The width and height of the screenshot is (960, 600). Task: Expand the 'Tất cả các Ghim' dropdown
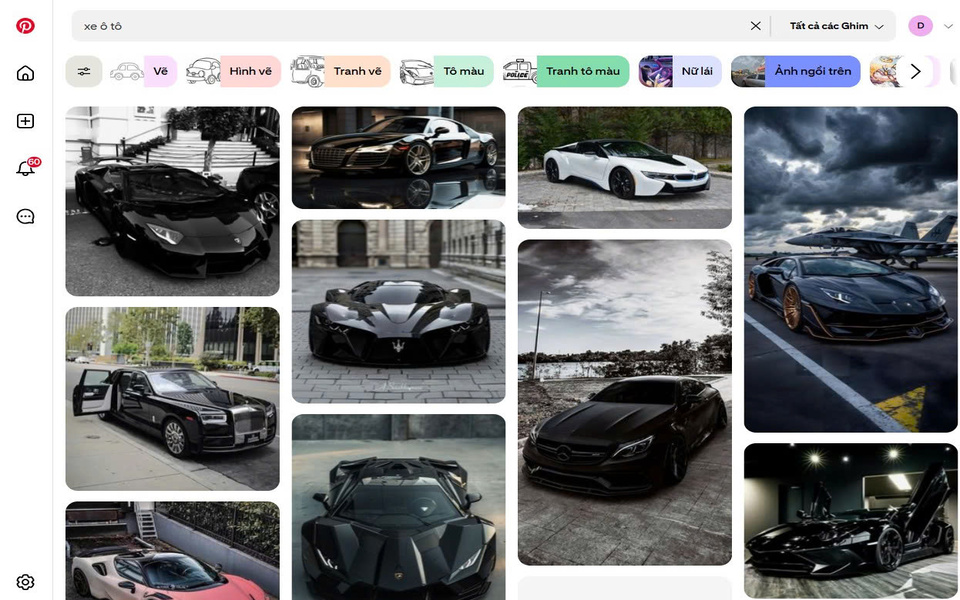coord(836,26)
